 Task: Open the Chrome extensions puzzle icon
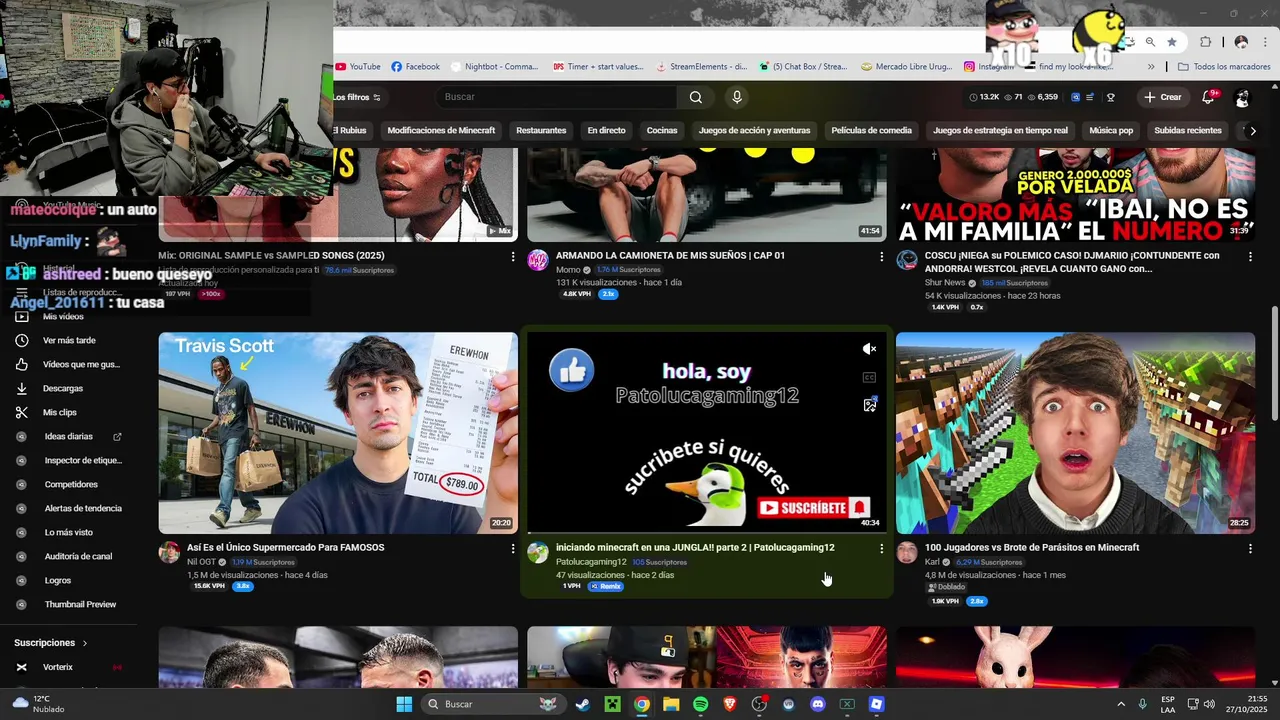(1205, 42)
